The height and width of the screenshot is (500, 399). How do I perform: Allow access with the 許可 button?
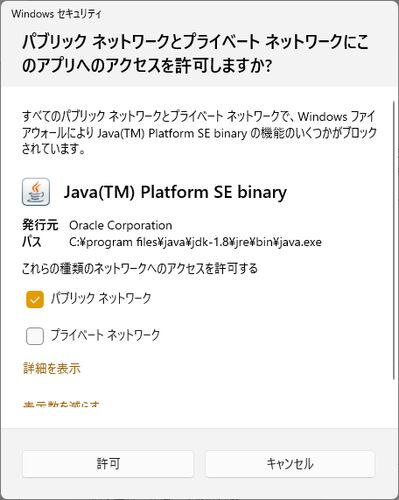[108, 464]
